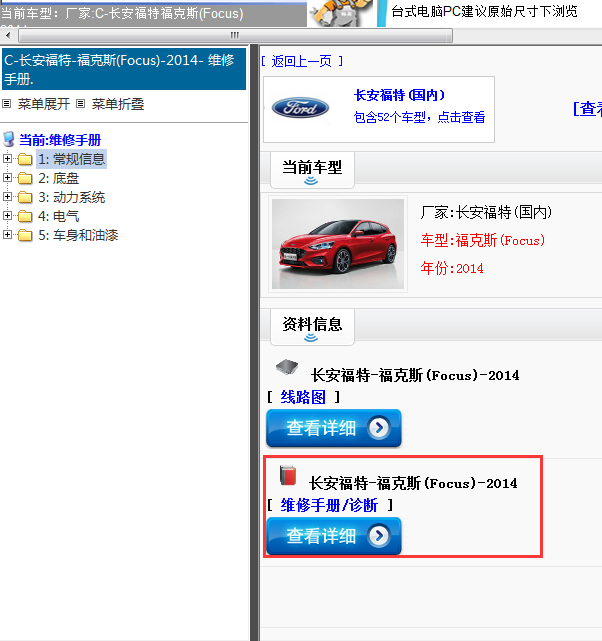This screenshot has width=602, height=641.
Task: Expand the 3: 动力系统 tree node
Action: (x=7, y=197)
